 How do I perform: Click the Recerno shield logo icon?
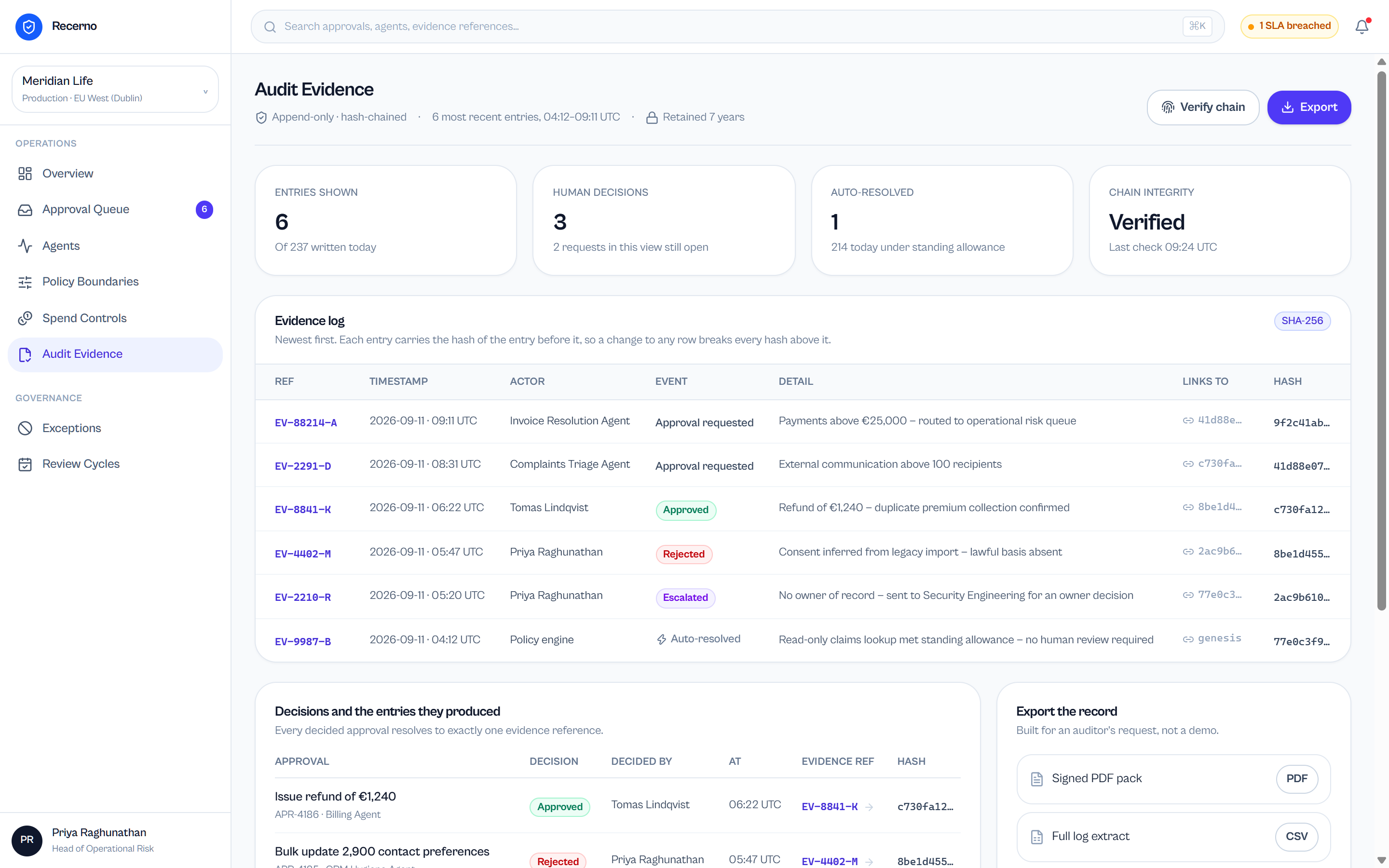(x=29, y=27)
